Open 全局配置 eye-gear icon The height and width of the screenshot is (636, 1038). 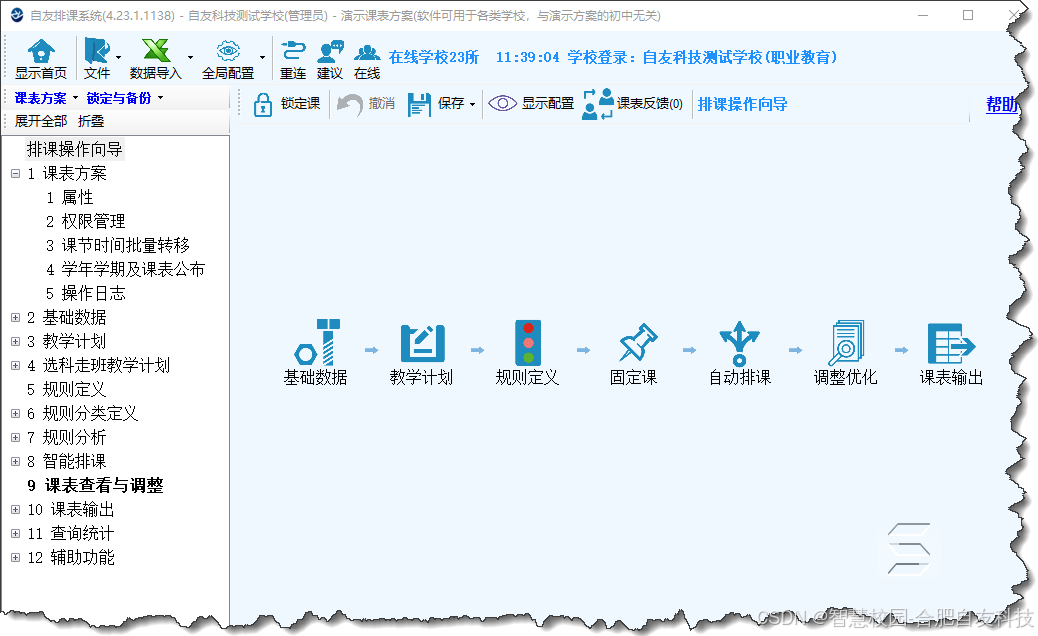coord(228,51)
